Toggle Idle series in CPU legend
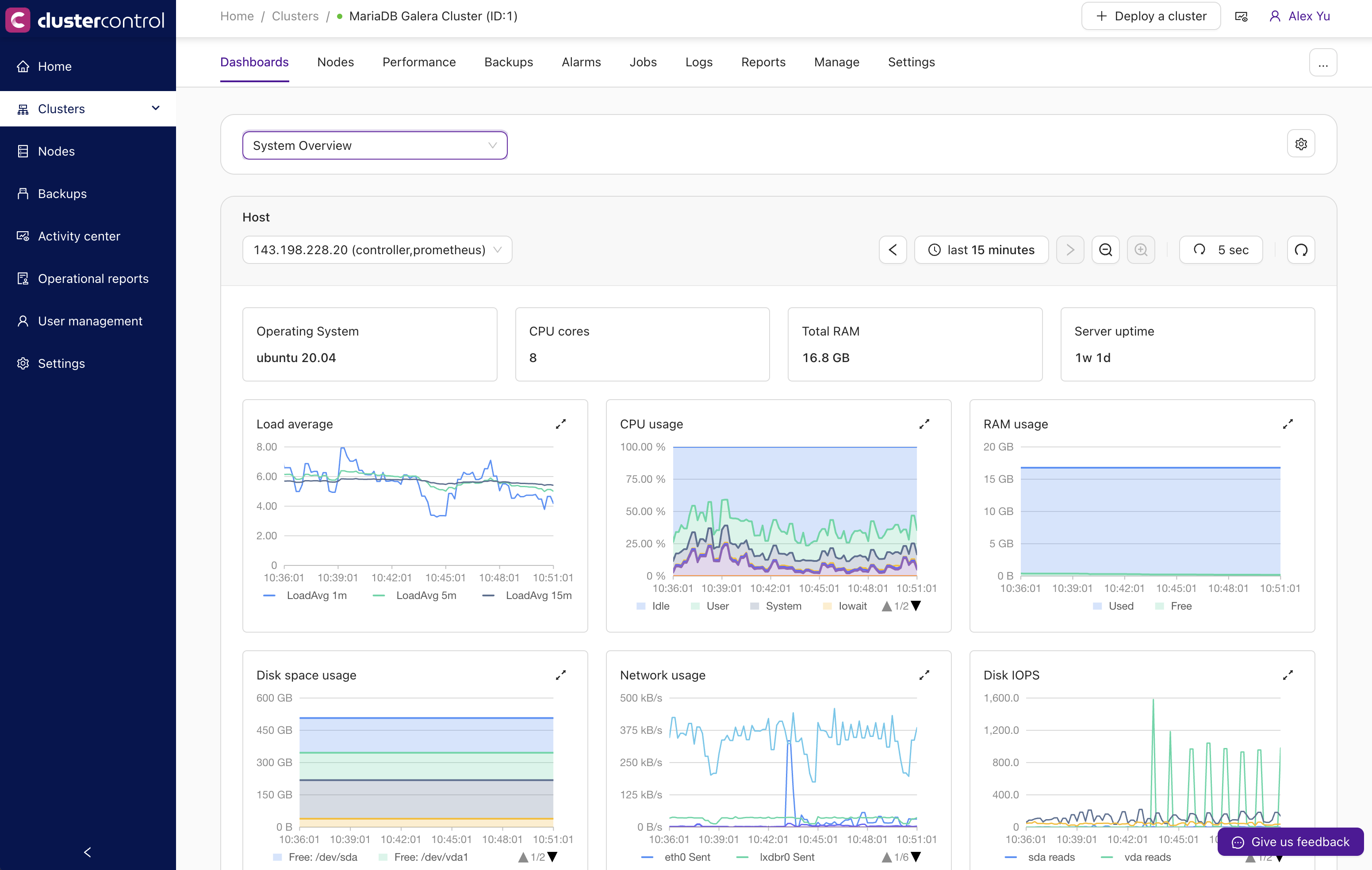Viewport: 1372px width, 870px height. click(x=653, y=607)
